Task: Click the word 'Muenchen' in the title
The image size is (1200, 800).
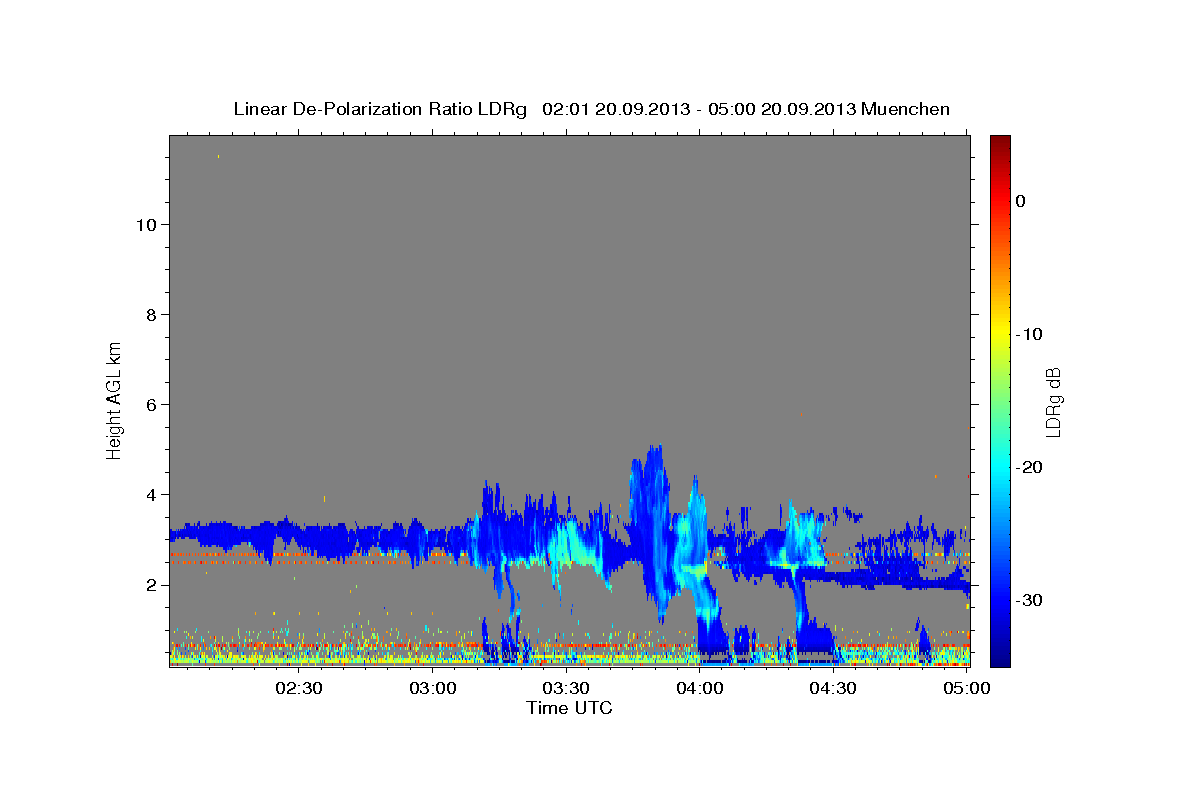Action: 906,109
